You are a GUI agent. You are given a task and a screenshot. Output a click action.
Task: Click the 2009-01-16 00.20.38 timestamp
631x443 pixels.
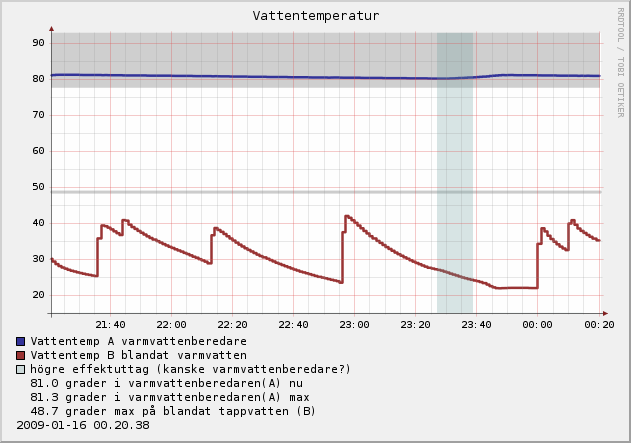83,425
